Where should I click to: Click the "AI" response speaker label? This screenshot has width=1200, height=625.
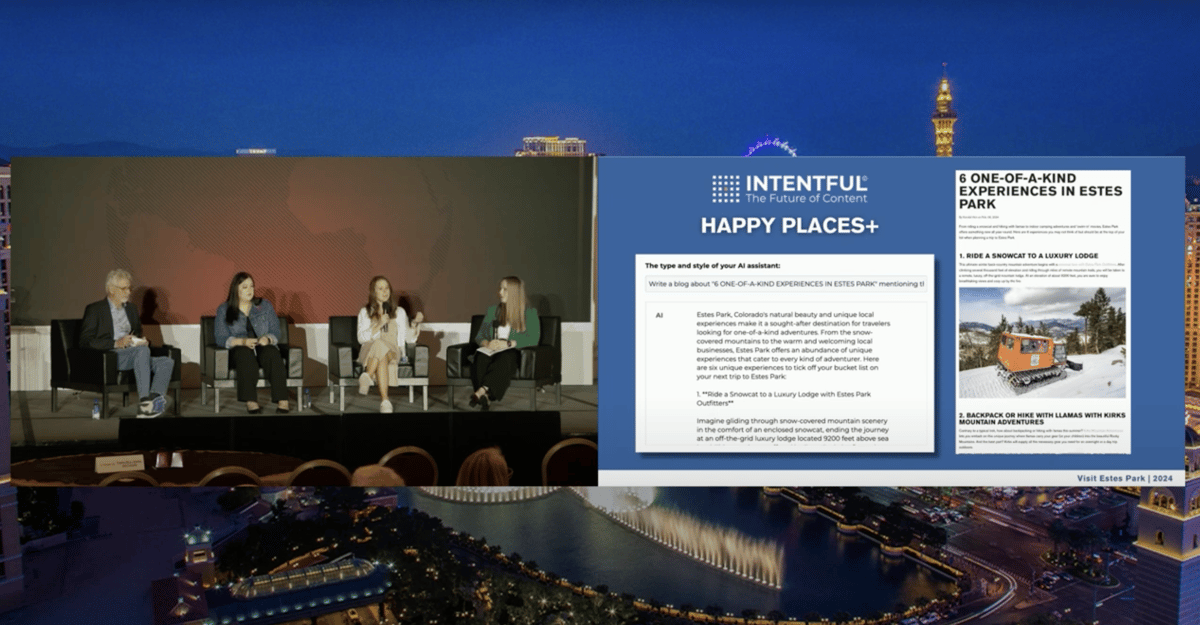659,315
